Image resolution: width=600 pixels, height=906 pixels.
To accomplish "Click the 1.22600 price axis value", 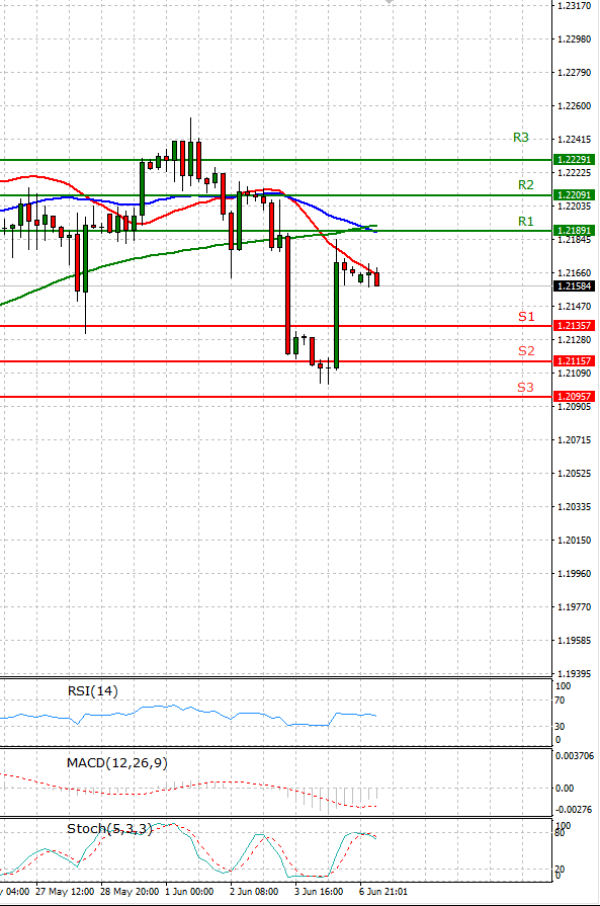I will point(574,106).
